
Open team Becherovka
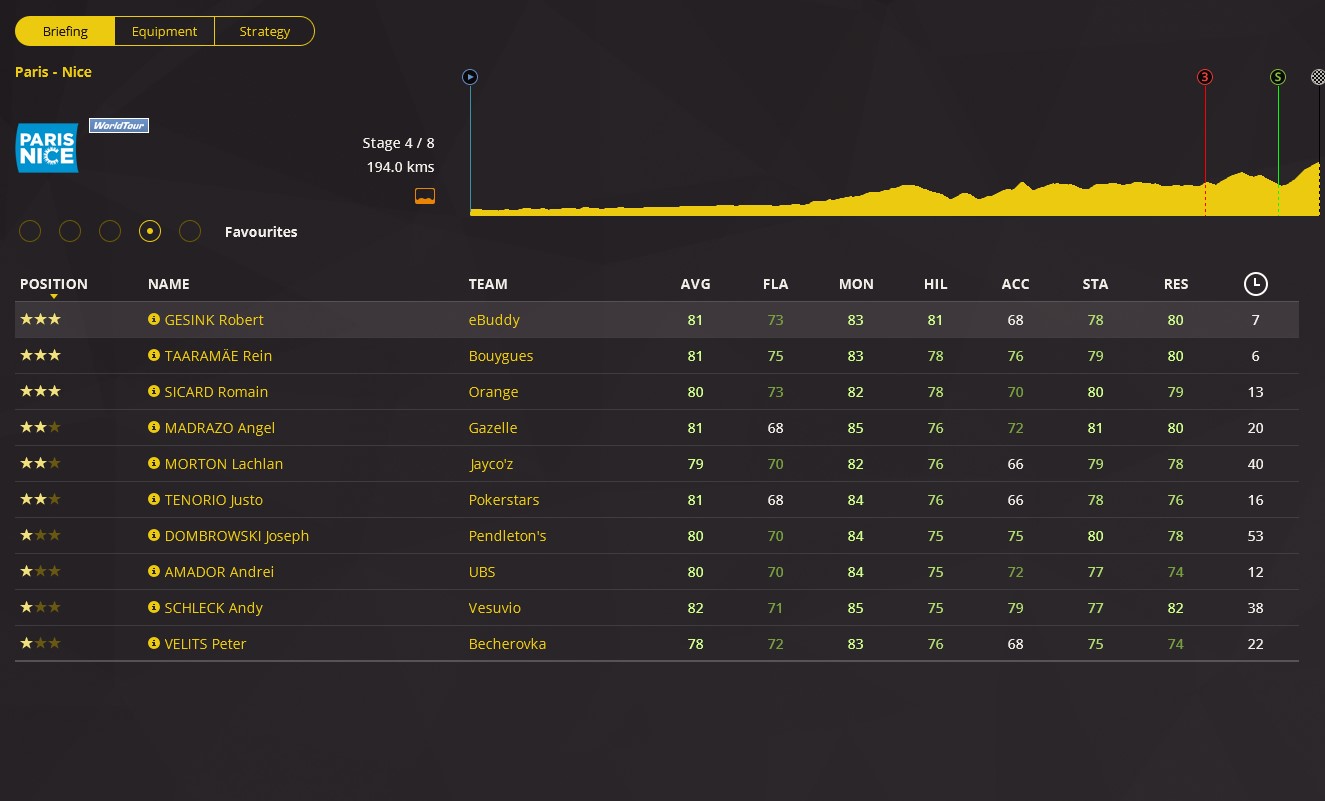tap(507, 644)
